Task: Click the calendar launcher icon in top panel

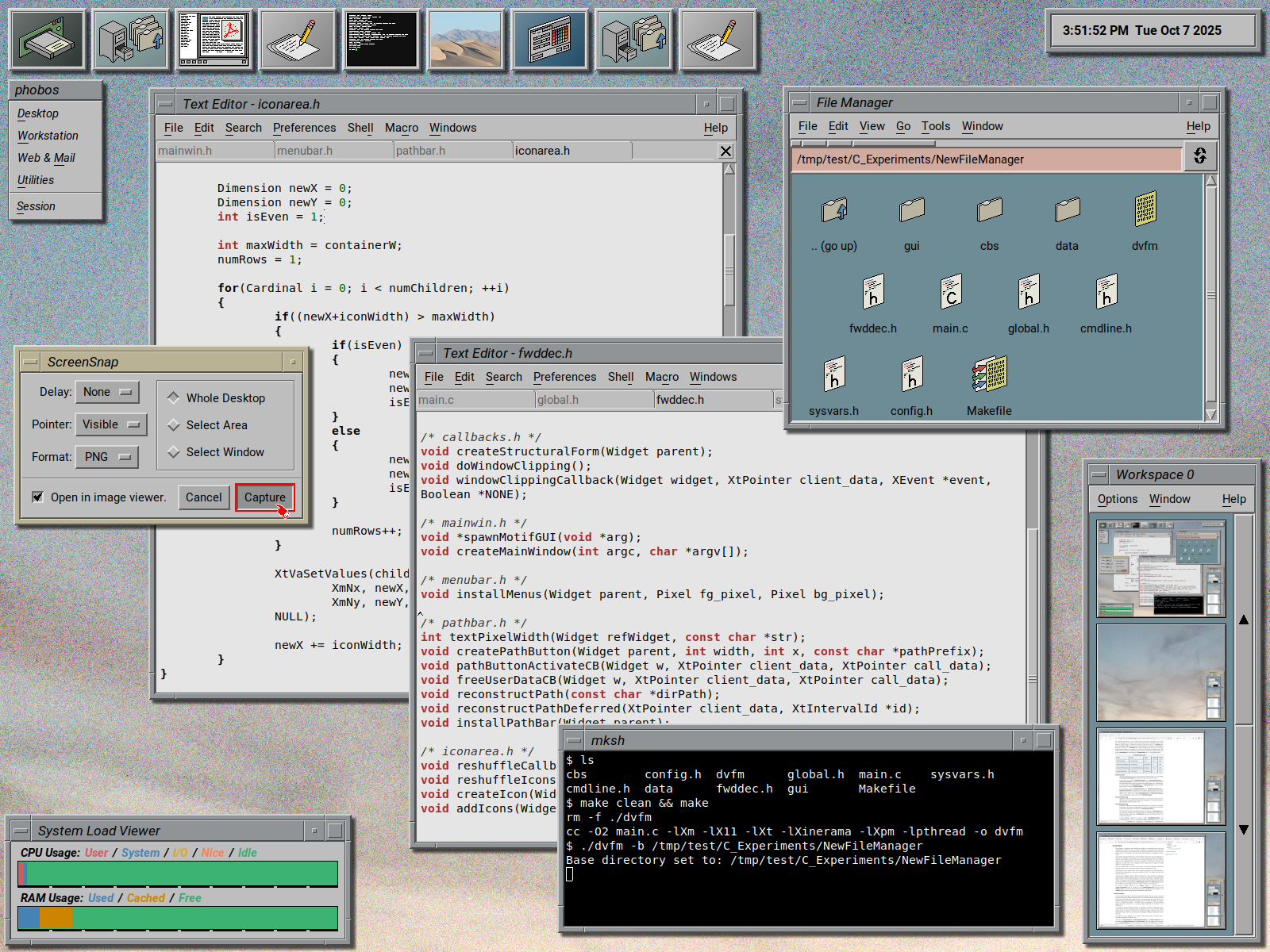Action: point(550,40)
